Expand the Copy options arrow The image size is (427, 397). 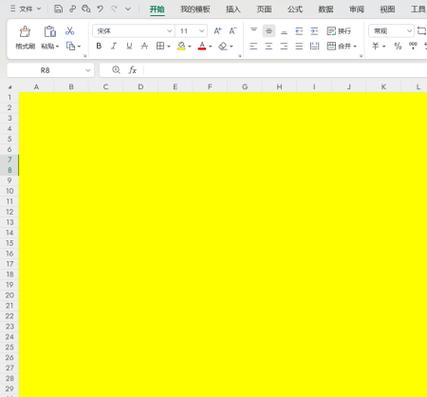79,46
